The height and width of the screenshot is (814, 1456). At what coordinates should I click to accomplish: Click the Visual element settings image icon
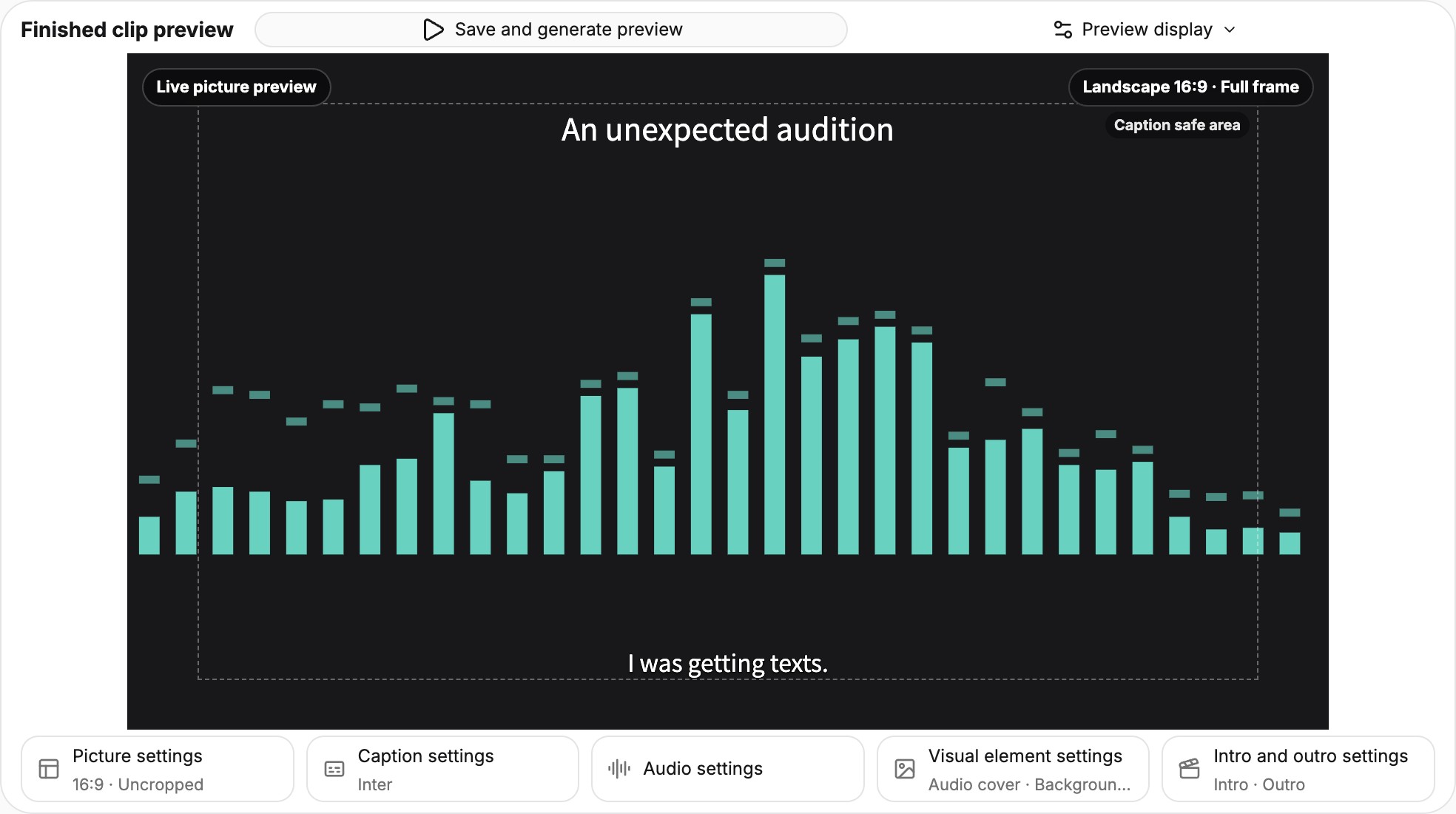point(905,769)
